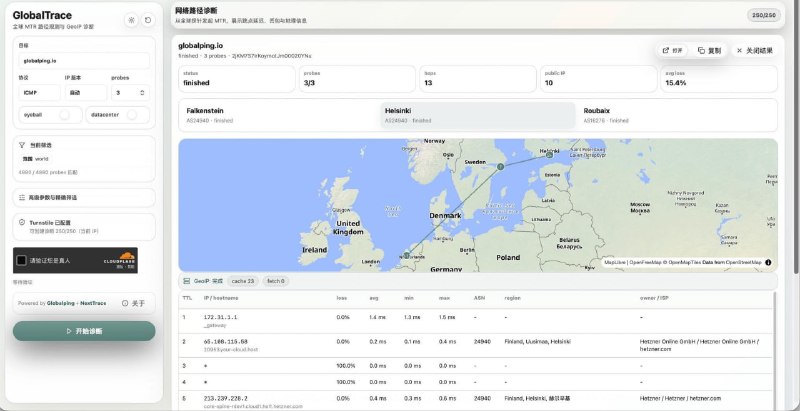Click the reset refresh icon beside theme
This screenshot has width=800, height=411.
(148, 20)
